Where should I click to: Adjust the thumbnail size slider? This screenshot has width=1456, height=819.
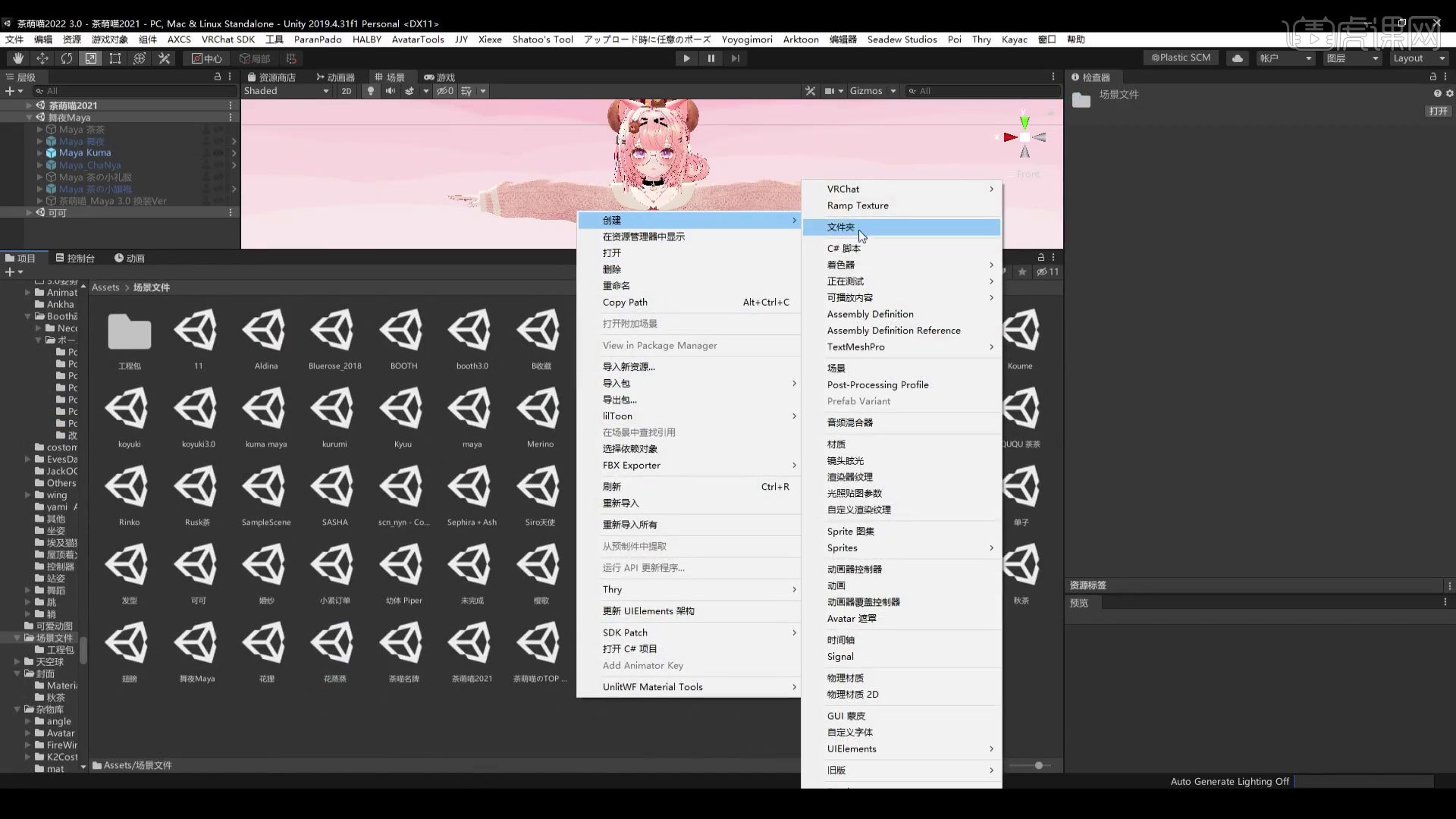point(1037,766)
